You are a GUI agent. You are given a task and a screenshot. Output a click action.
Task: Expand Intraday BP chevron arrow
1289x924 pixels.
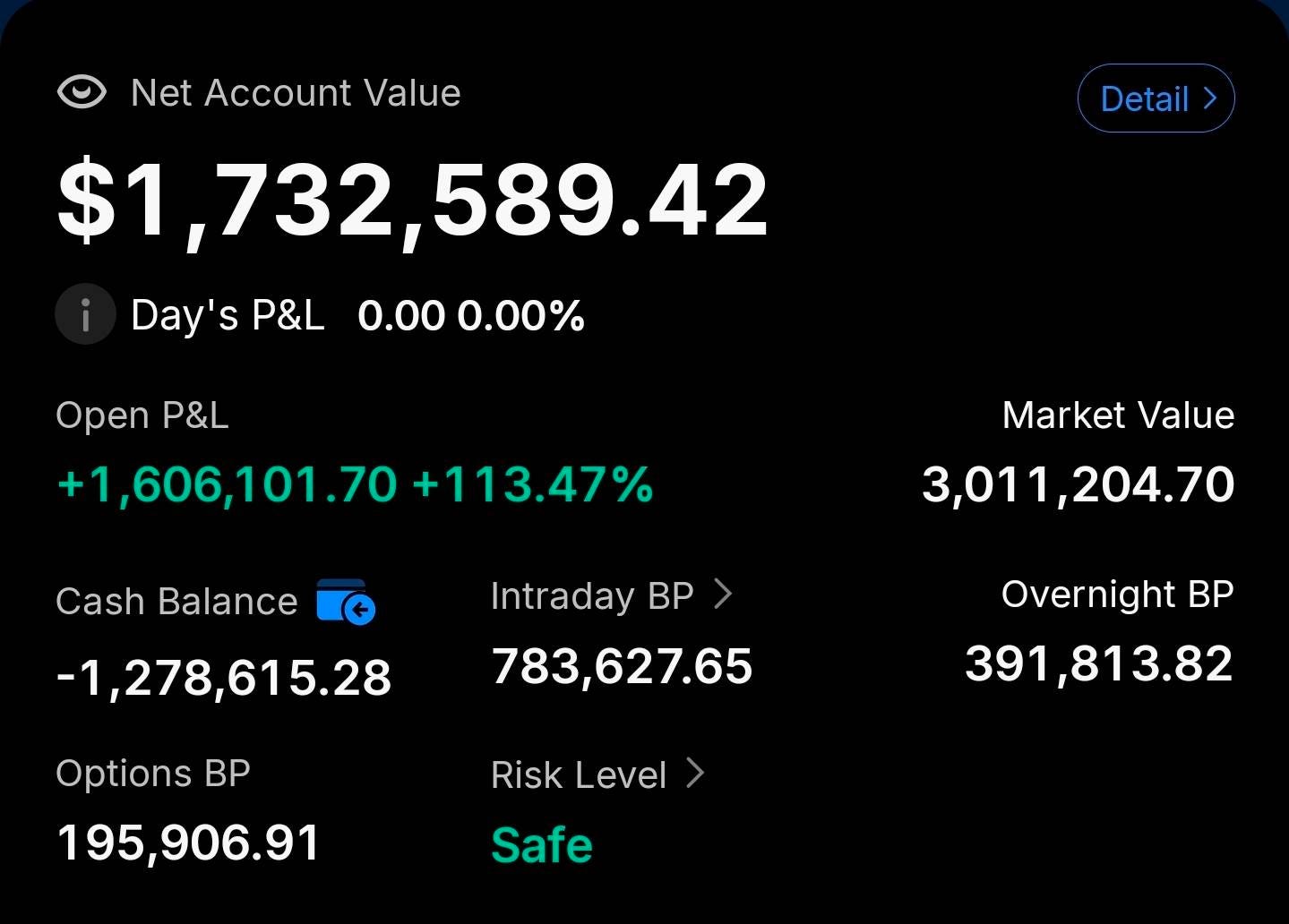click(x=723, y=594)
